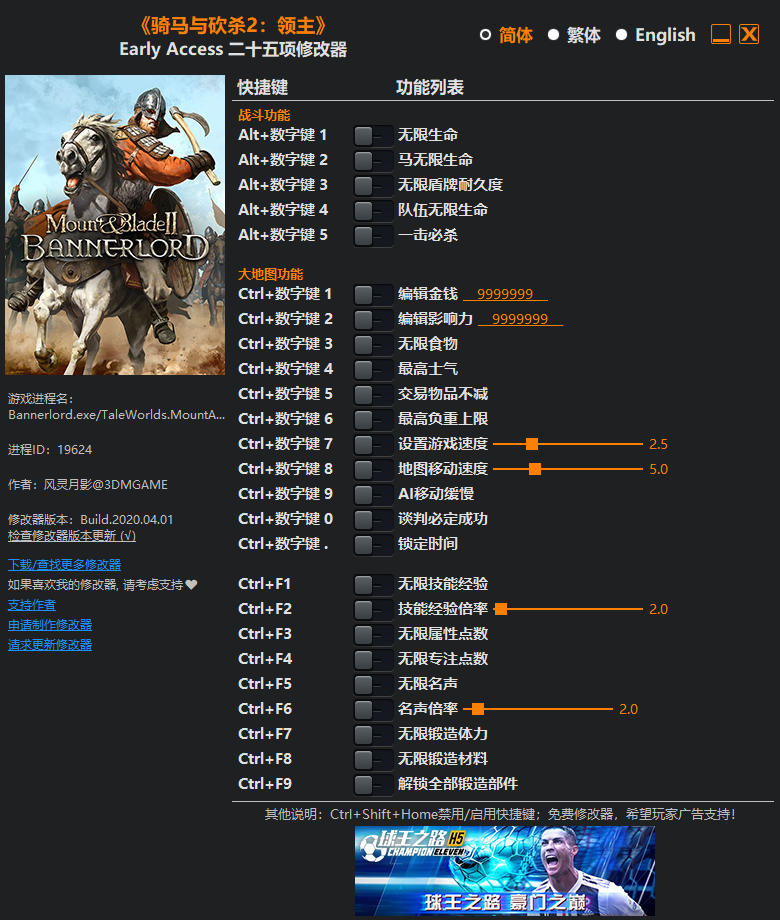780x920 pixels.
Task: Click the 球王之路 advertisement banner
Action: pos(505,871)
